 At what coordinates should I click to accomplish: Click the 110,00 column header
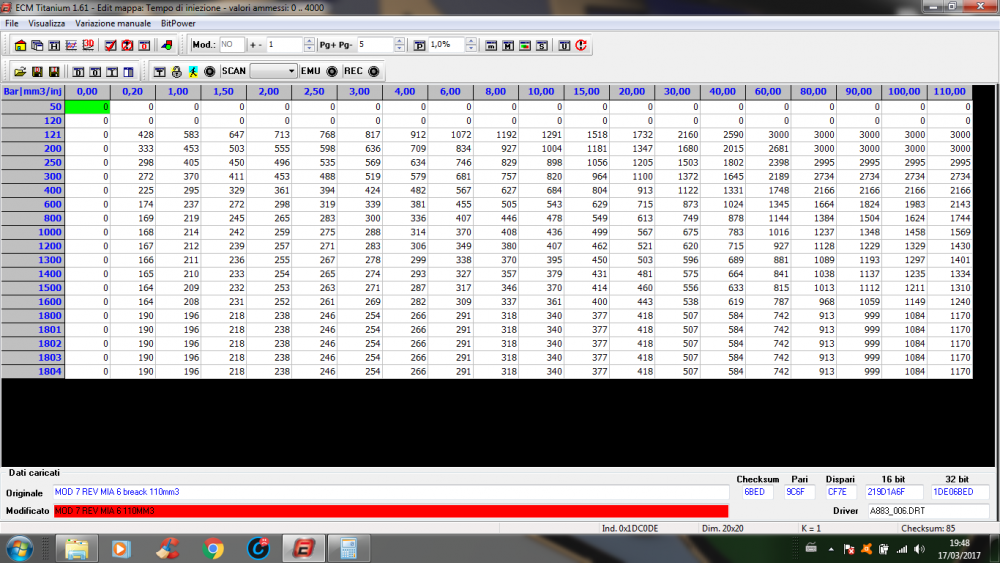coord(949,91)
